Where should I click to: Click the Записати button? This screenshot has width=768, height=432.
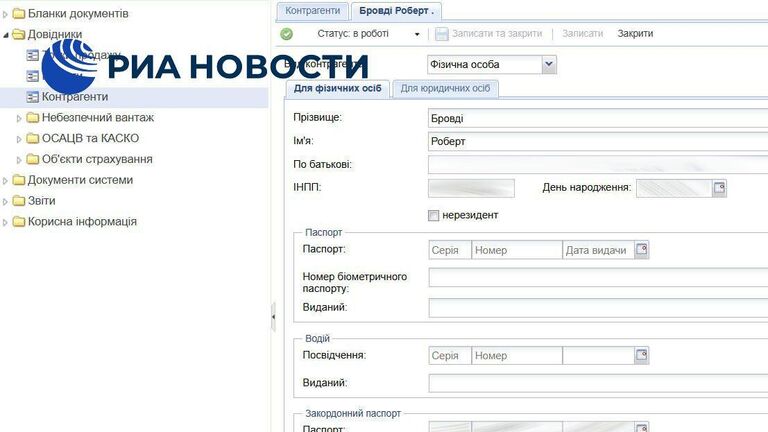point(582,34)
